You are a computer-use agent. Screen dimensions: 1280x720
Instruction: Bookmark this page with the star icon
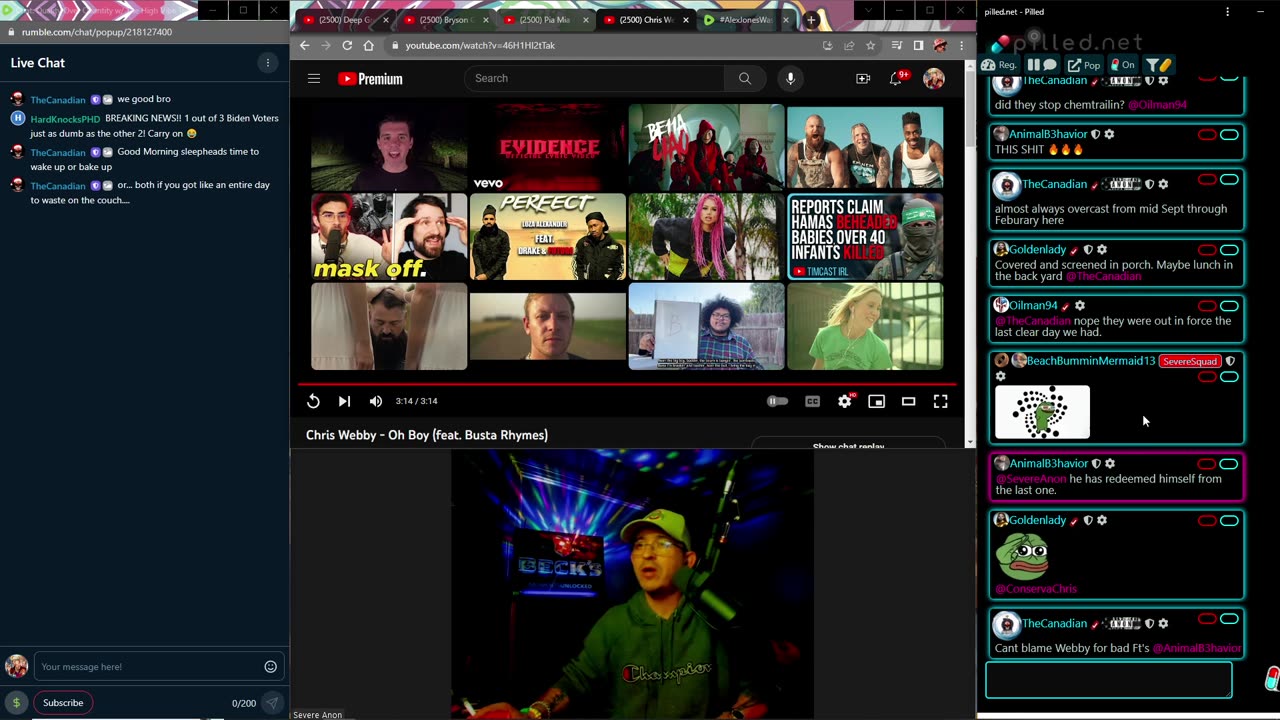click(870, 45)
